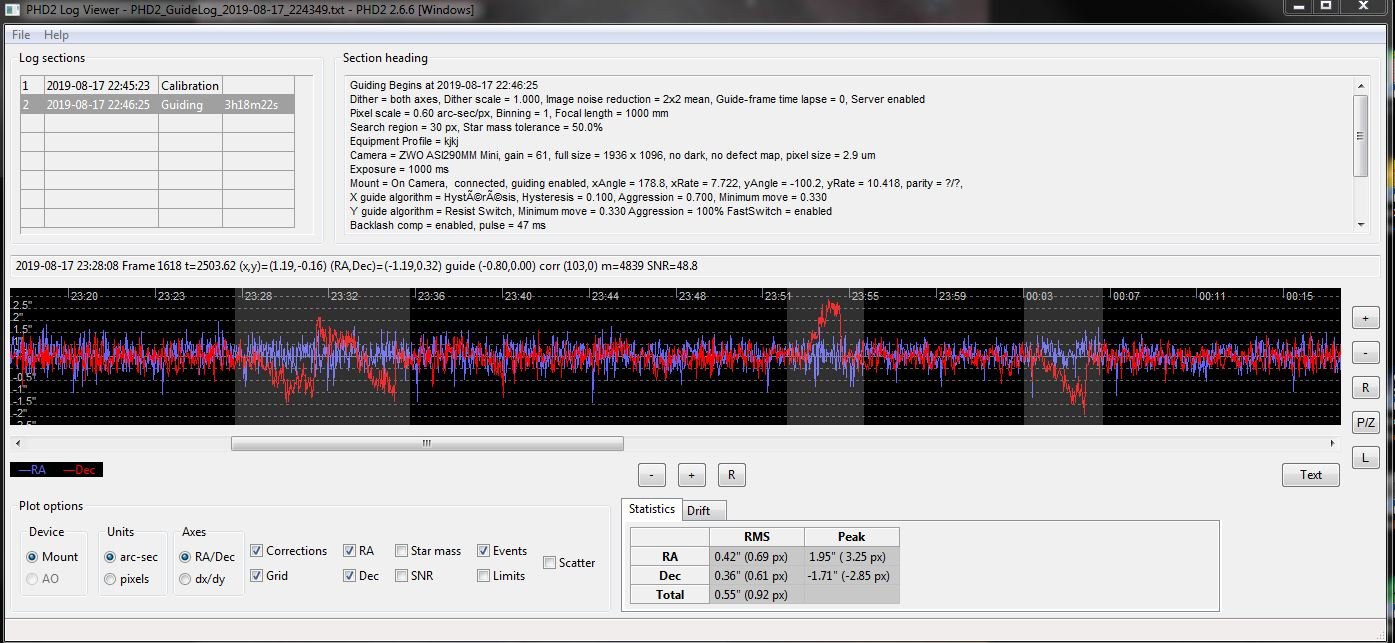
Task: Click the graph horizontal scrollbar thumb
Action: tap(427, 444)
